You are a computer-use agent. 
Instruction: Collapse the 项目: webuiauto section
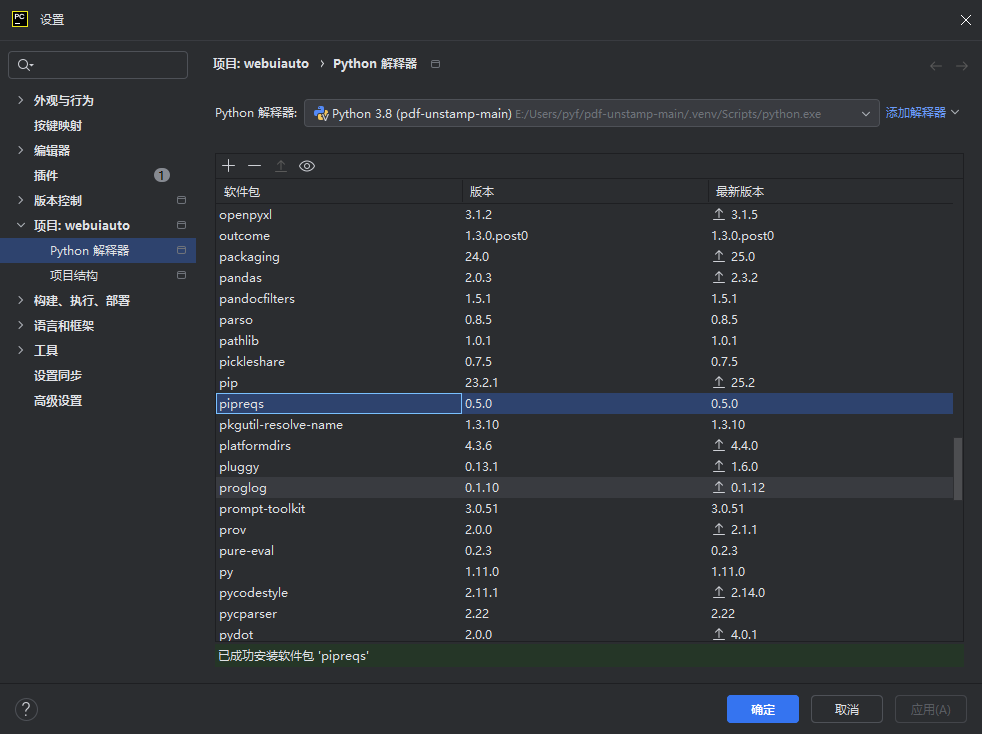[x=20, y=225]
